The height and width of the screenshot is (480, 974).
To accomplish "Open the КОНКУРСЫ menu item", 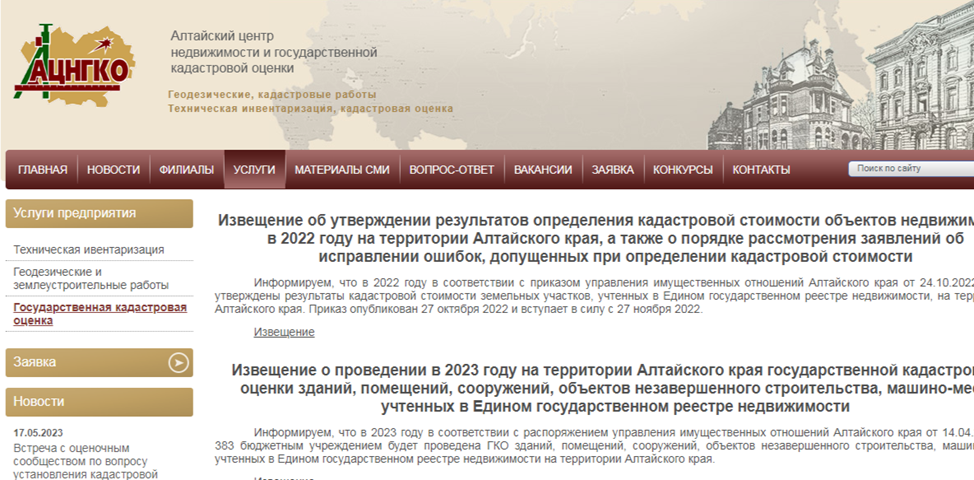I will (682, 170).
